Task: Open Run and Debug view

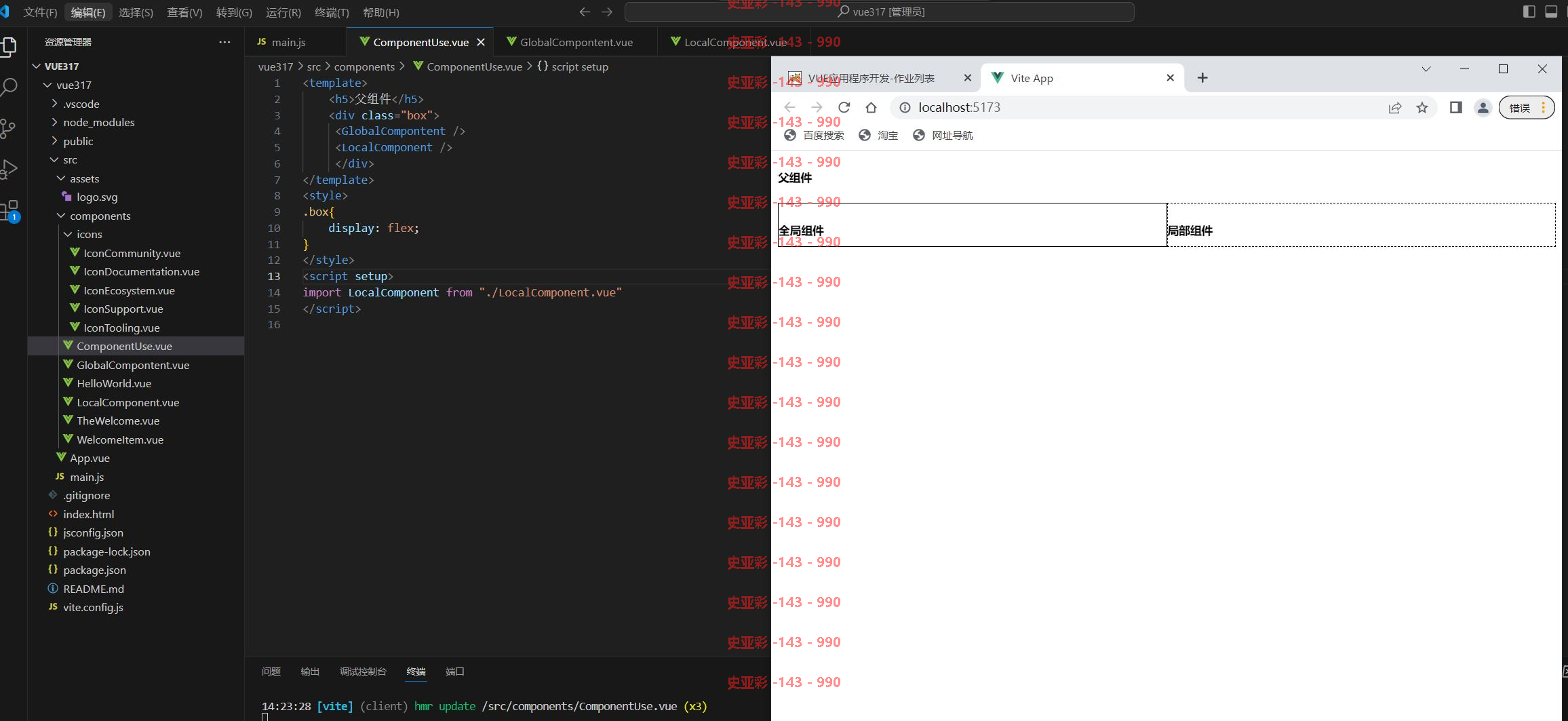Action: [x=8, y=169]
